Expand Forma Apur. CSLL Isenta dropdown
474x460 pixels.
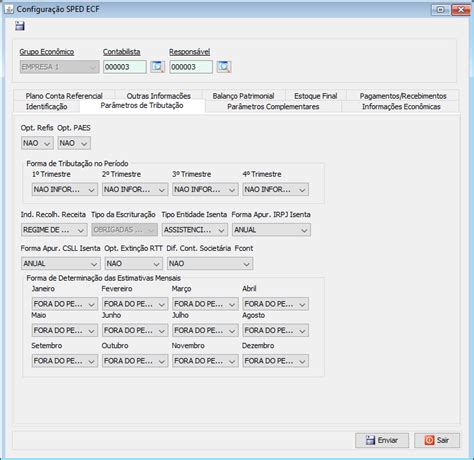tap(60, 264)
